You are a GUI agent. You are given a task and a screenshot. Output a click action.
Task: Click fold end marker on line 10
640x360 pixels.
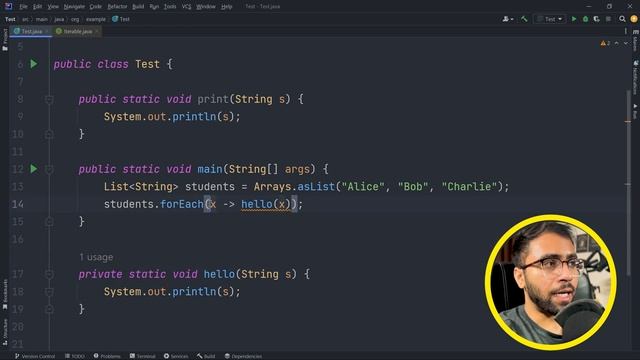tap(49, 134)
